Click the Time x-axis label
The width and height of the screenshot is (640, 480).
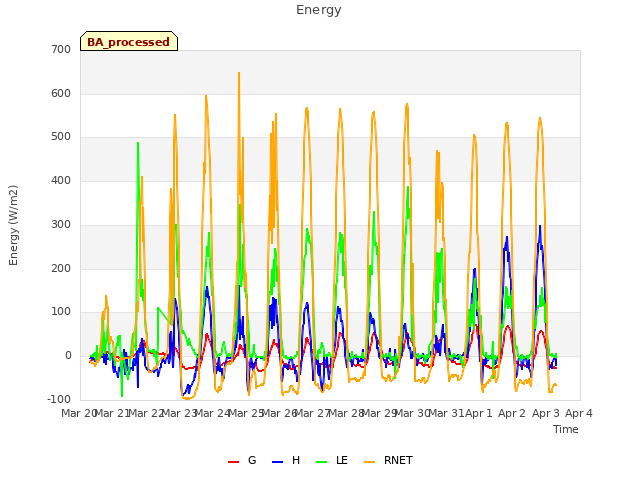pyautogui.click(x=566, y=429)
